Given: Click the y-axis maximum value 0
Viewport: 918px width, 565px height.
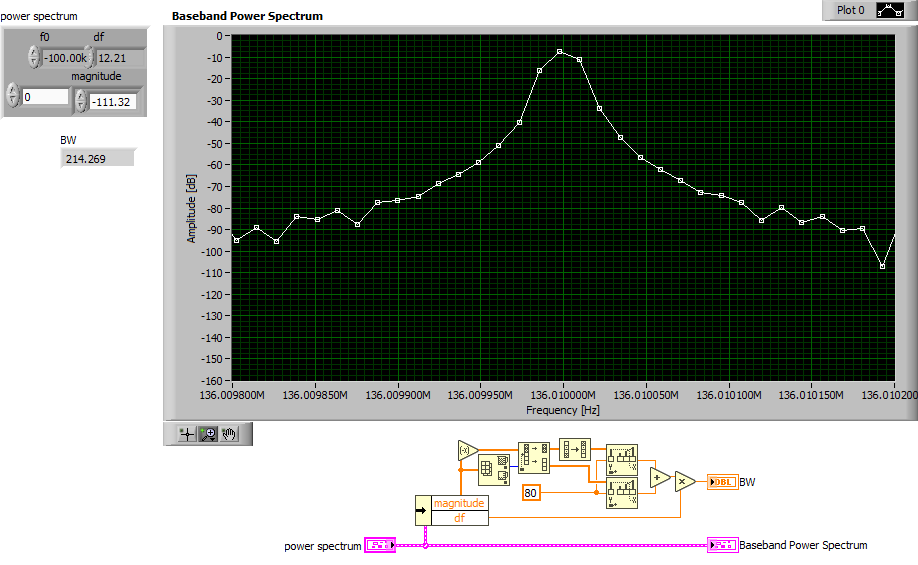Looking at the screenshot, I should [x=220, y=36].
